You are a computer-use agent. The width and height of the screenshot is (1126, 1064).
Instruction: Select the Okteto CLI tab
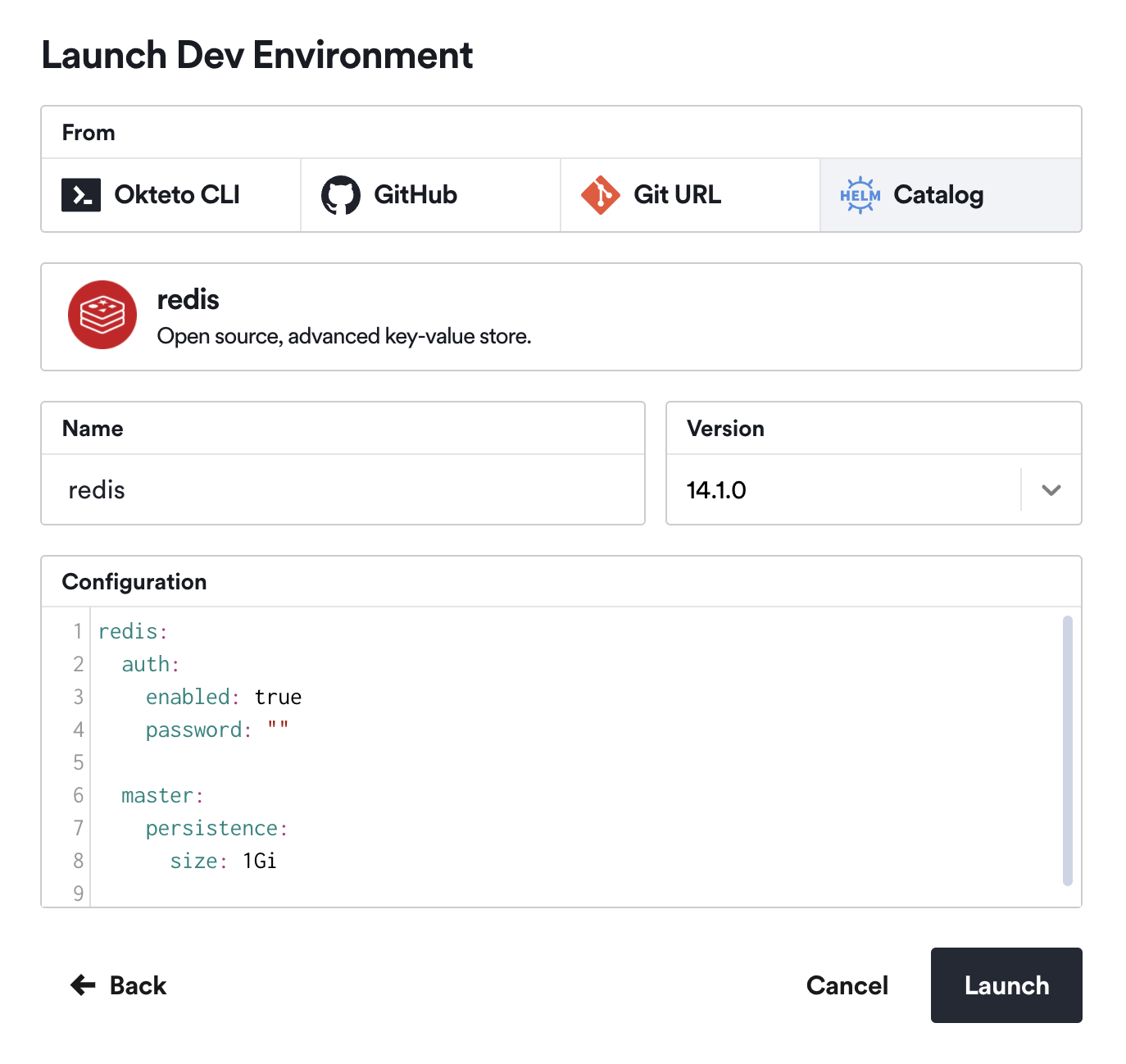171,195
